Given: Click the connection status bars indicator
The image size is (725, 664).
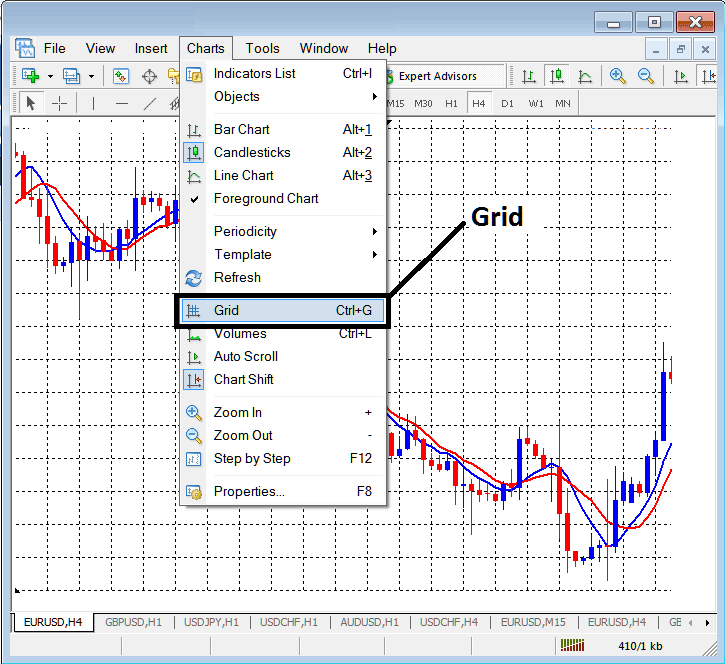Looking at the screenshot, I should pyautogui.click(x=572, y=646).
